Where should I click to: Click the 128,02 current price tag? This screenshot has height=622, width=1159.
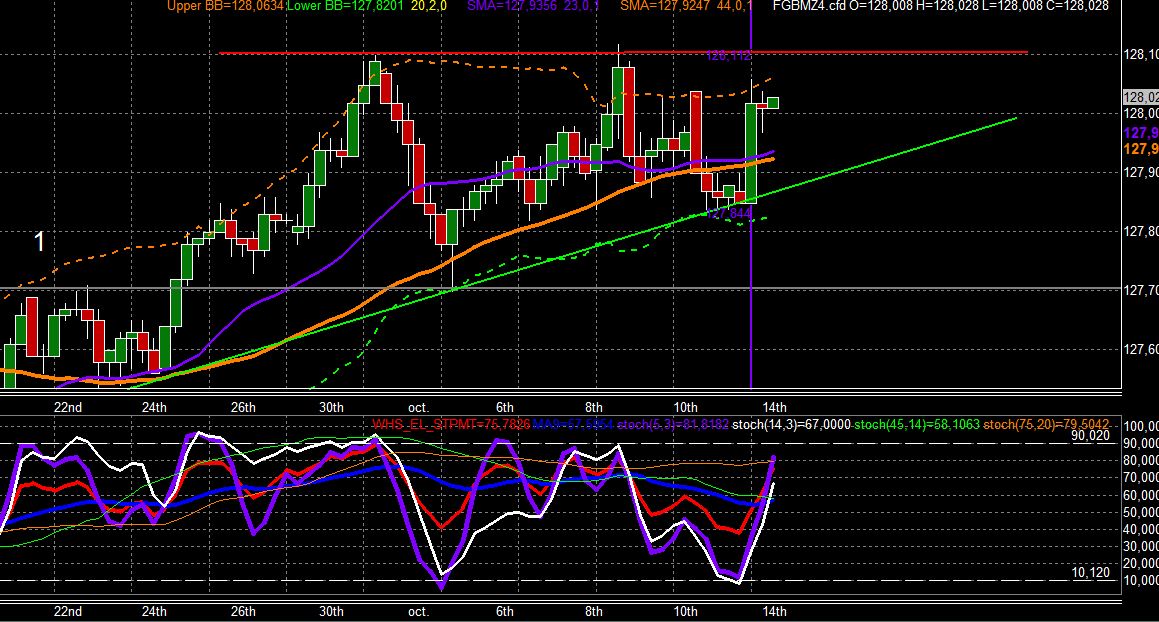[1141, 98]
